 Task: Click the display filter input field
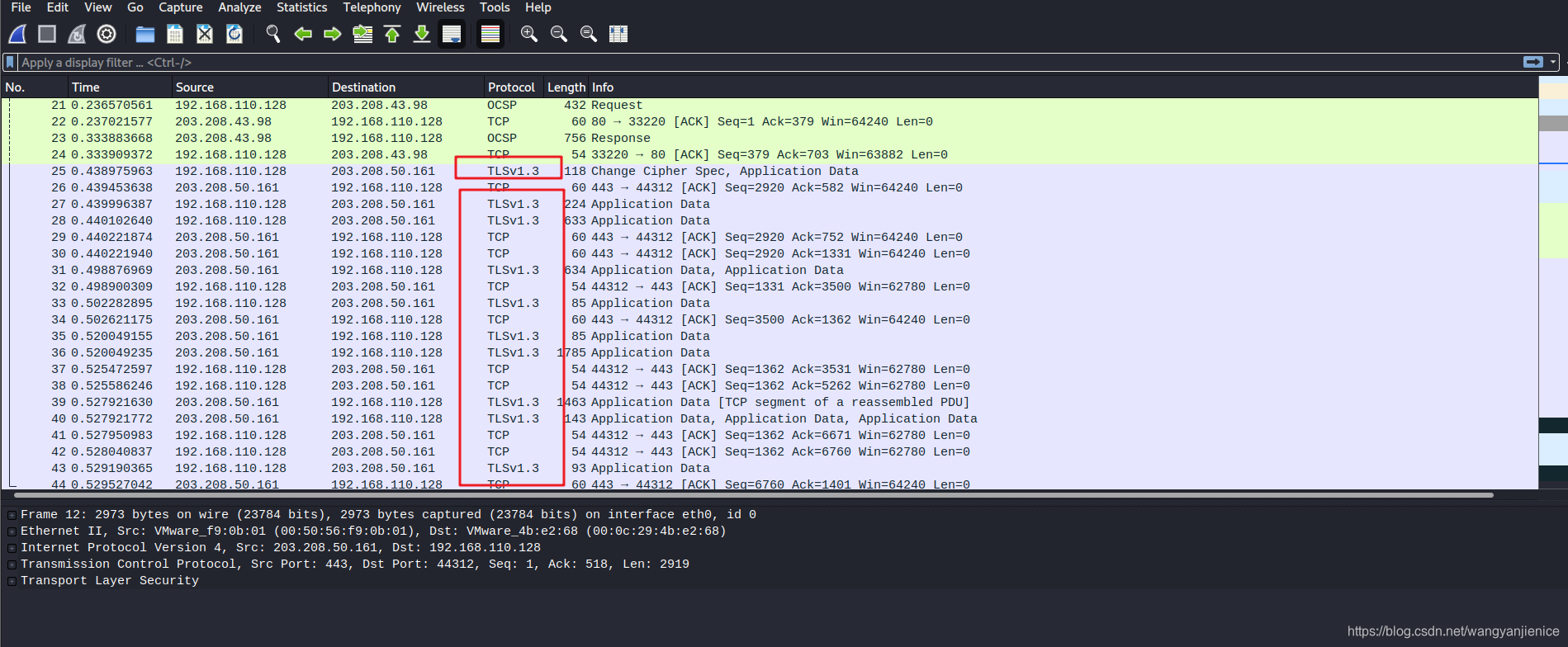click(x=768, y=63)
